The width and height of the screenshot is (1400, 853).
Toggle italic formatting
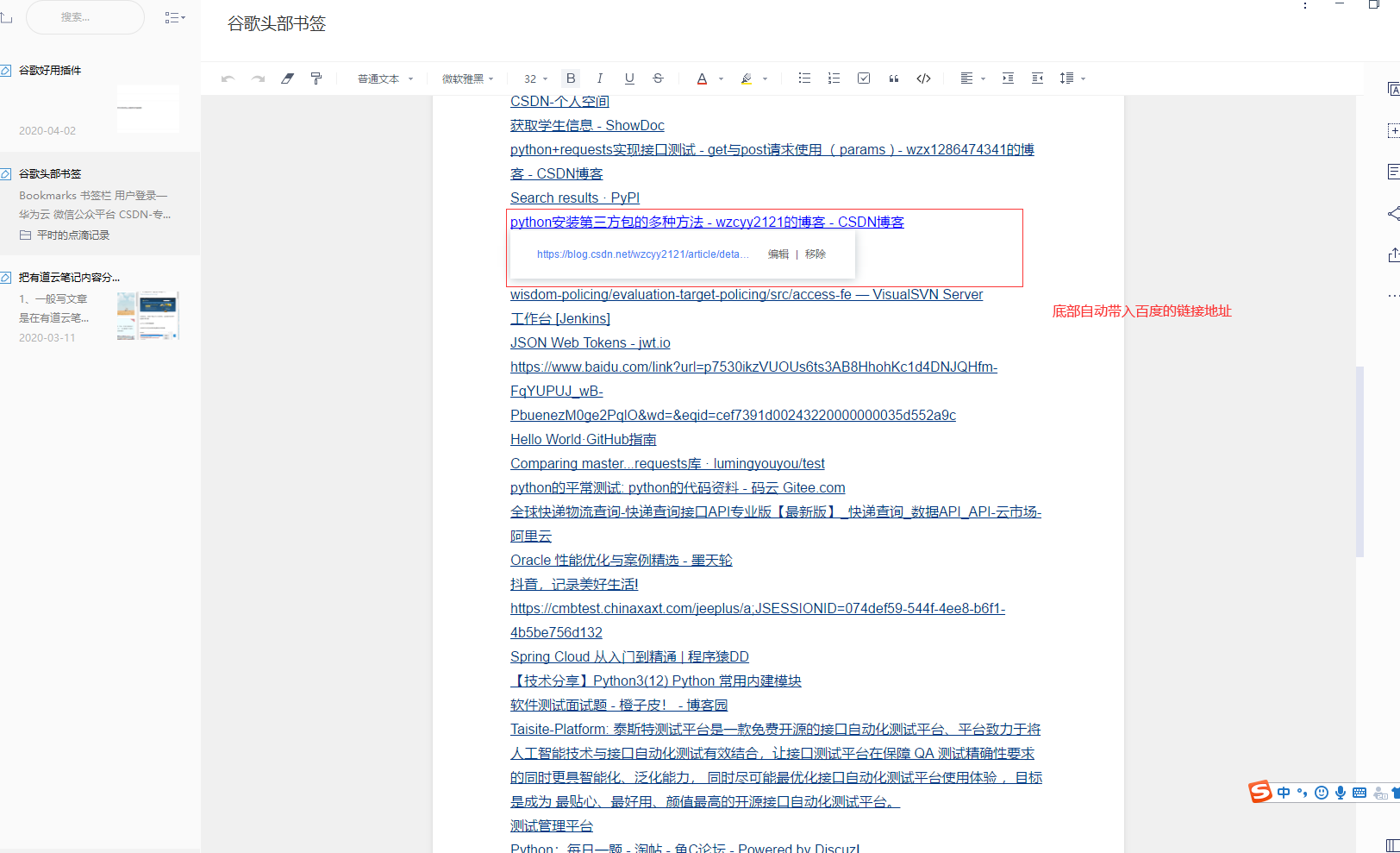pos(600,78)
